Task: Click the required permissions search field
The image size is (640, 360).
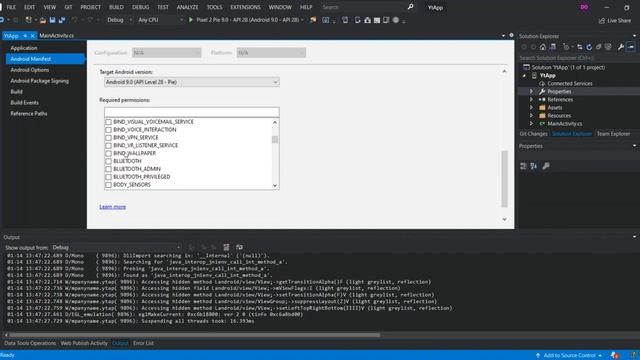Action: [191, 112]
